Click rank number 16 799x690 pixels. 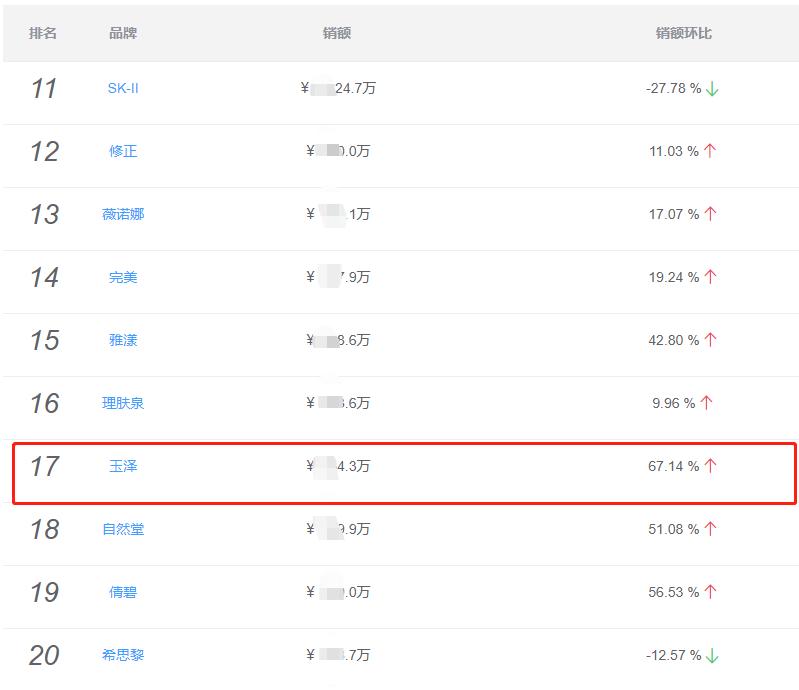[44, 404]
